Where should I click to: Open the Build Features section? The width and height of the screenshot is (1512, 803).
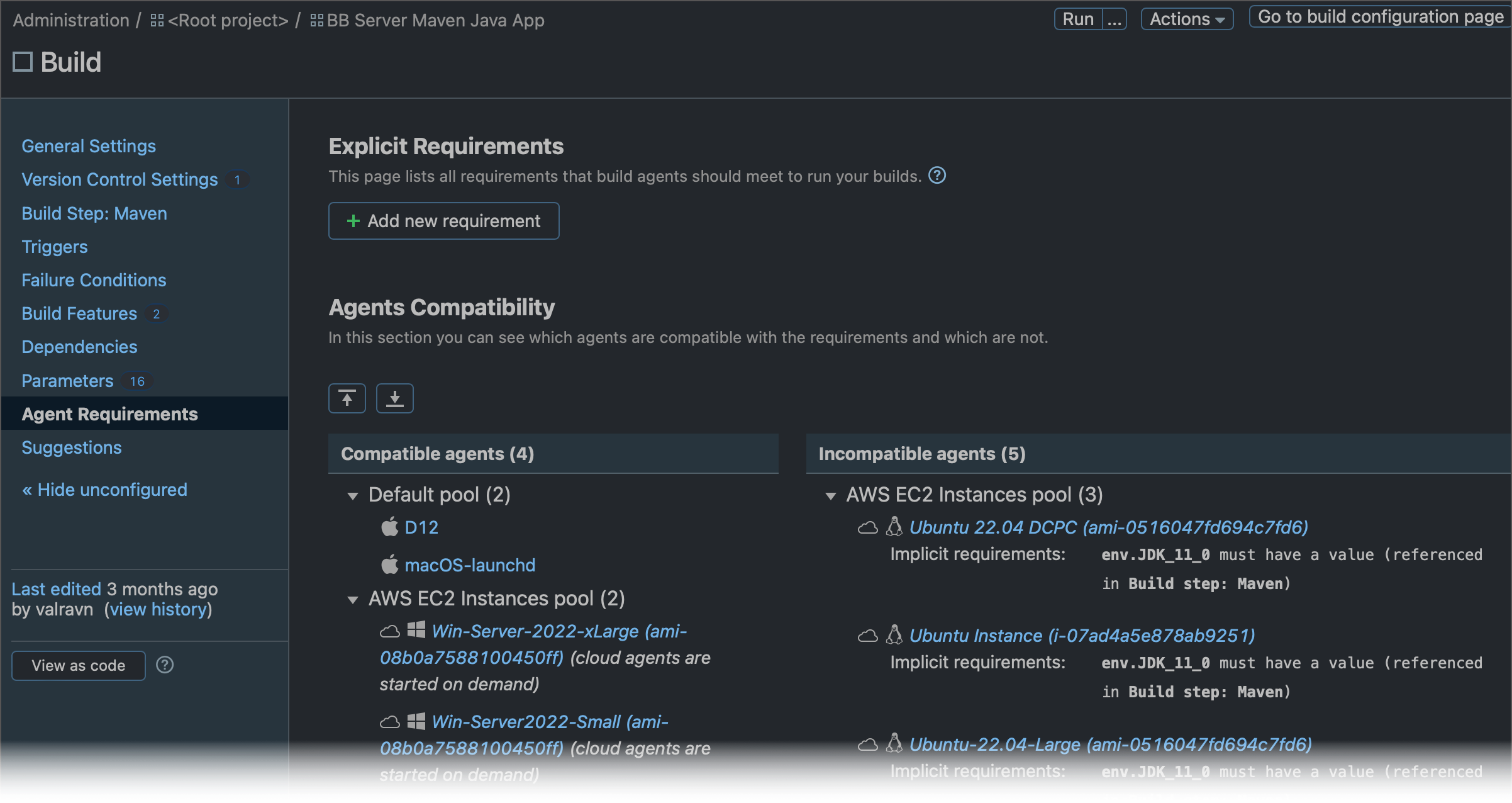pyautogui.click(x=79, y=313)
